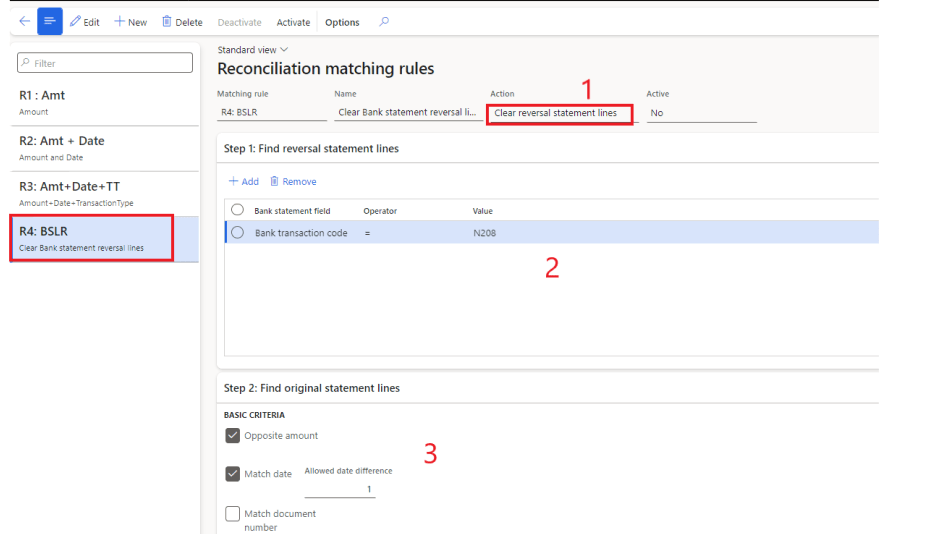Image resolution: width=926 pixels, height=534 pixels.
Task: Toggle the list pane icon
Action: pyautogui.click(x=50, y=21)
